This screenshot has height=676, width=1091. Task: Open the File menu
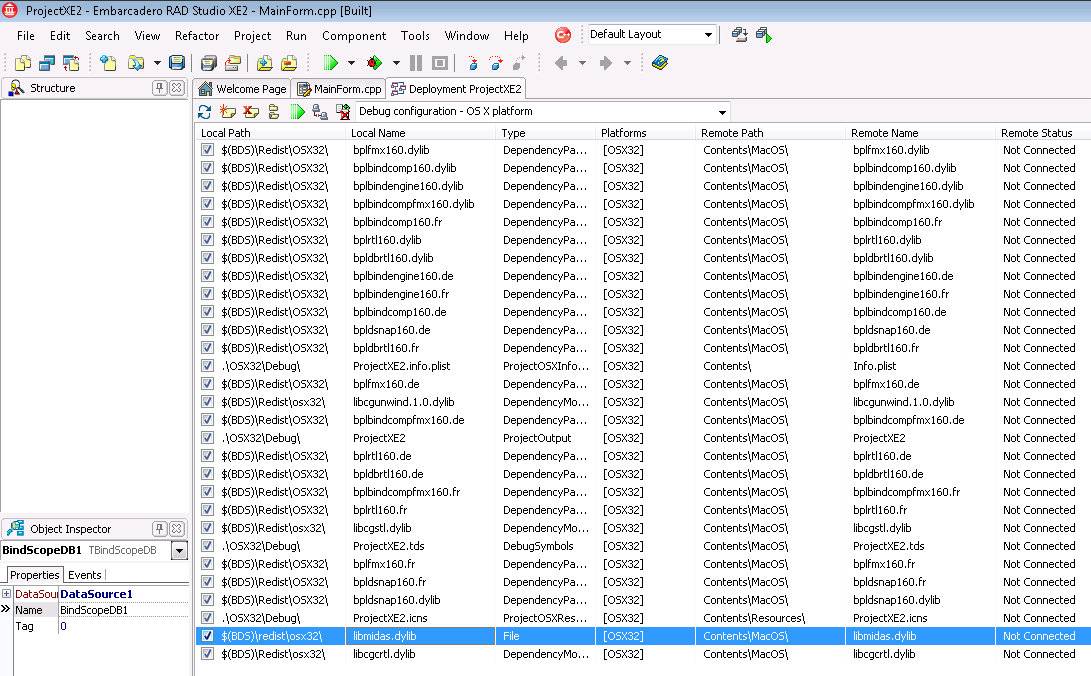tap(26, 35)
